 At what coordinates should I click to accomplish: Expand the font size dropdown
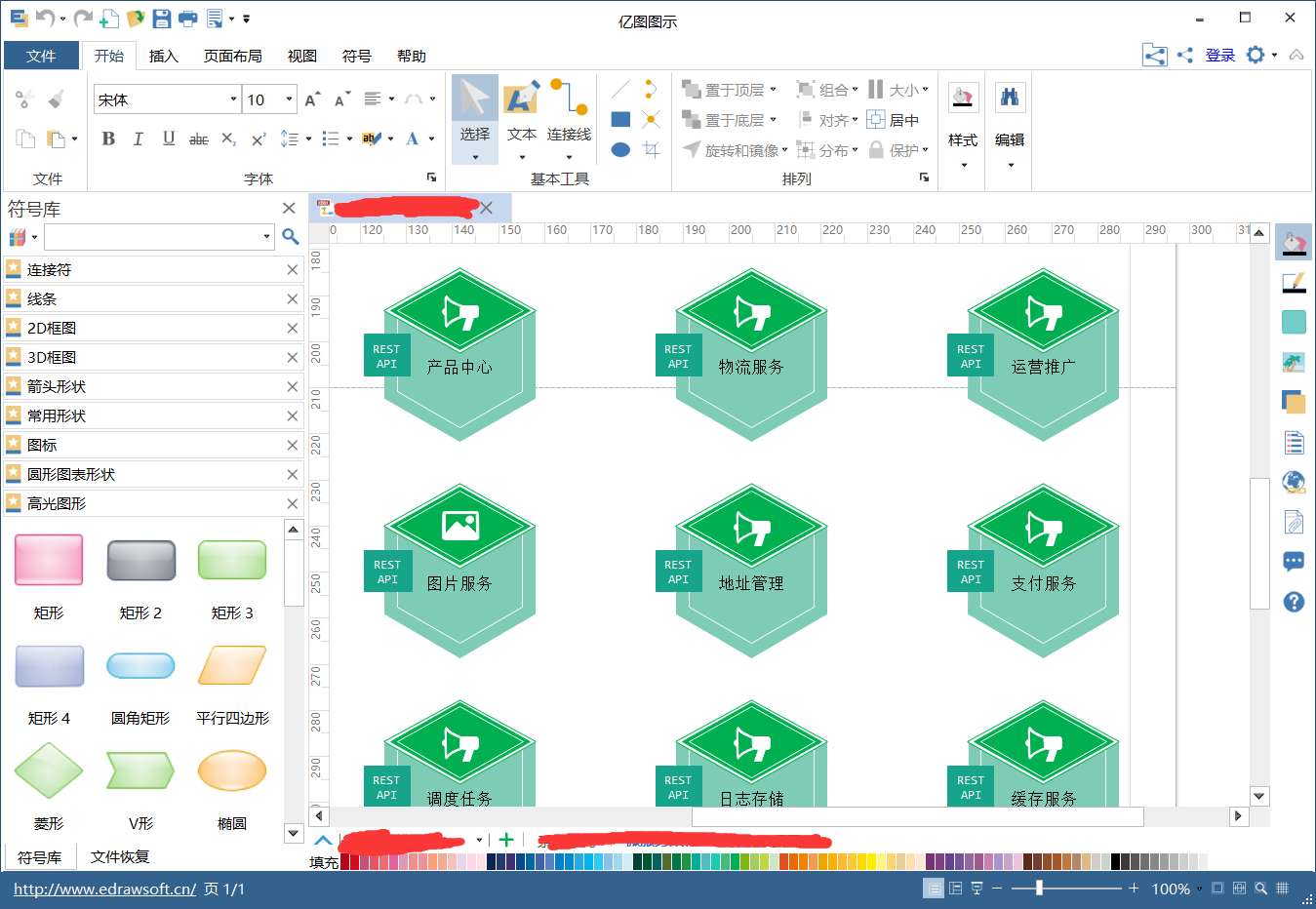coord(289,99)
